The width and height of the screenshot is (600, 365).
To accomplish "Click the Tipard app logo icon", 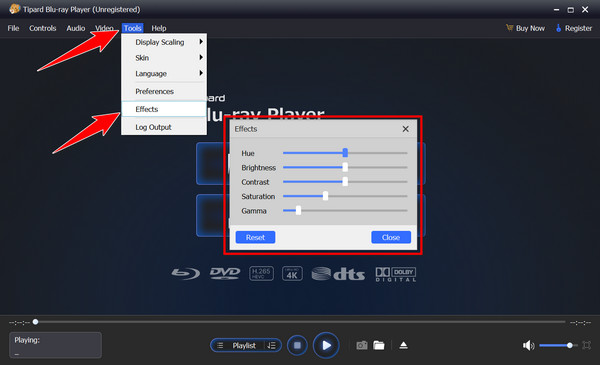I will click(x=15, y=9).
